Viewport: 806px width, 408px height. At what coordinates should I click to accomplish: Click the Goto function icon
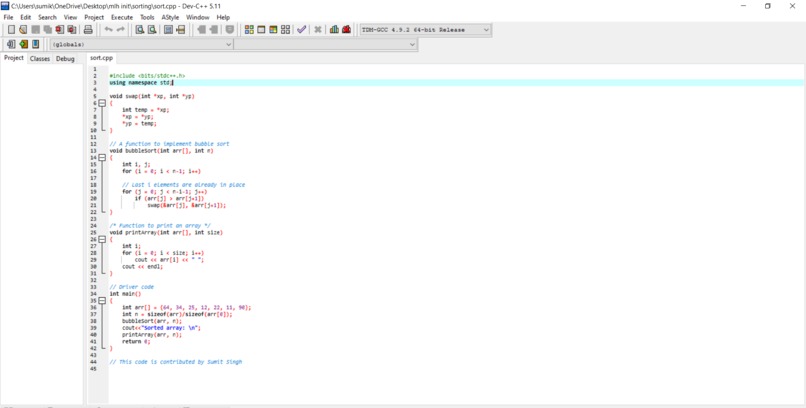[168, 30]
